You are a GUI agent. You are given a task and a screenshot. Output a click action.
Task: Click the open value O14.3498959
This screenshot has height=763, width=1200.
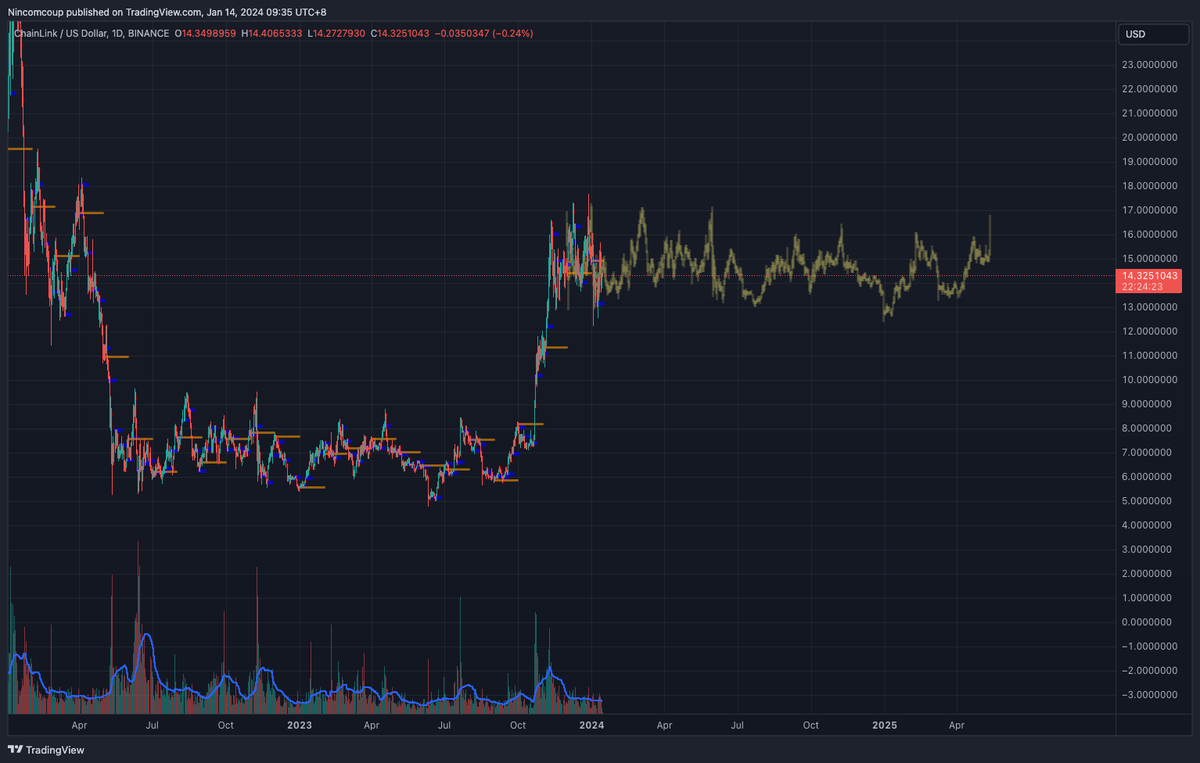pos(208,34)
